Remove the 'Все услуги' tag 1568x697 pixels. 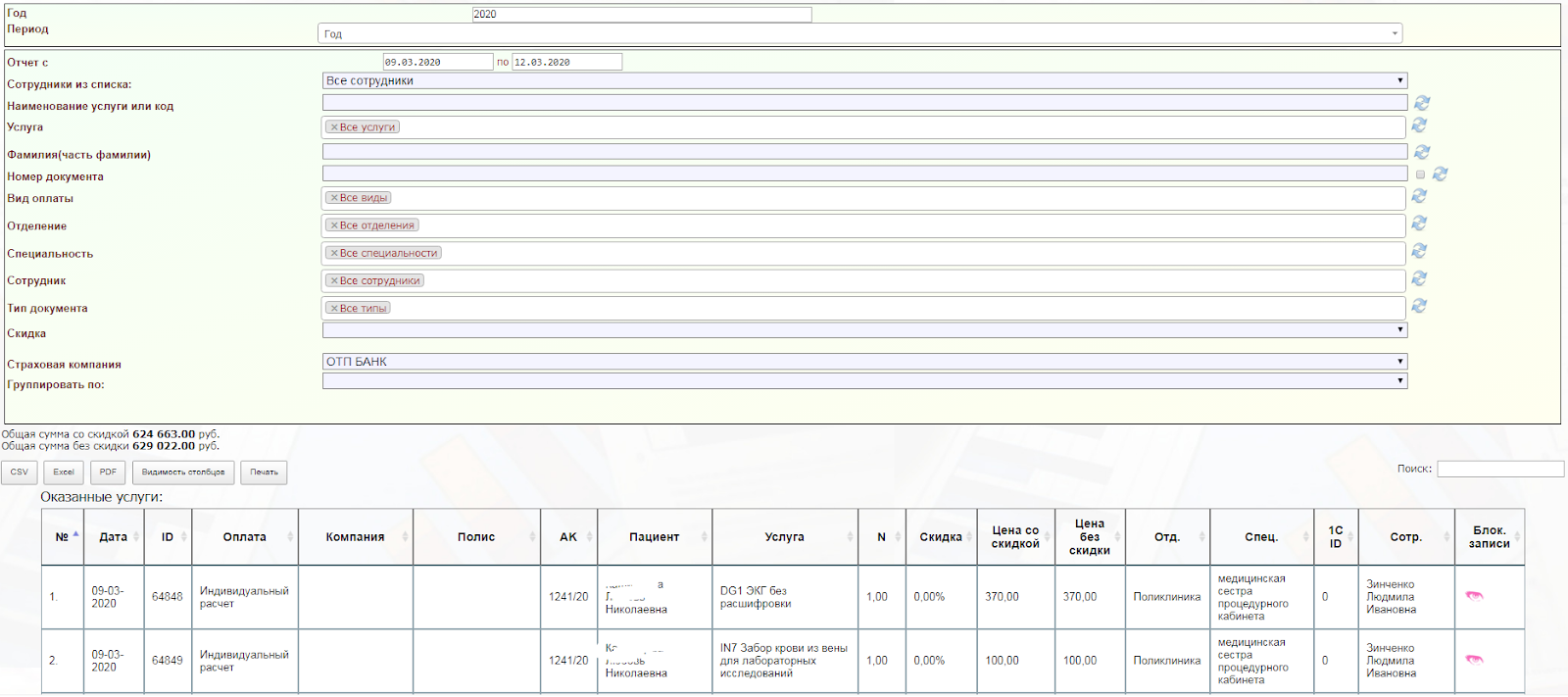click(334, 127)
